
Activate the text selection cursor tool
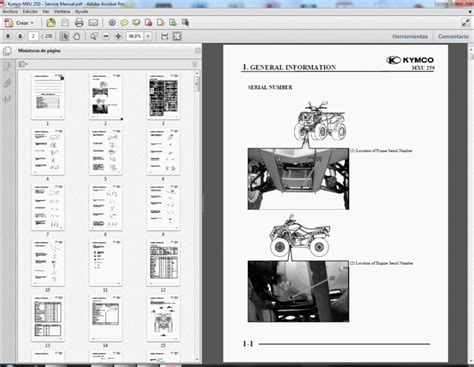coord(64,36)
